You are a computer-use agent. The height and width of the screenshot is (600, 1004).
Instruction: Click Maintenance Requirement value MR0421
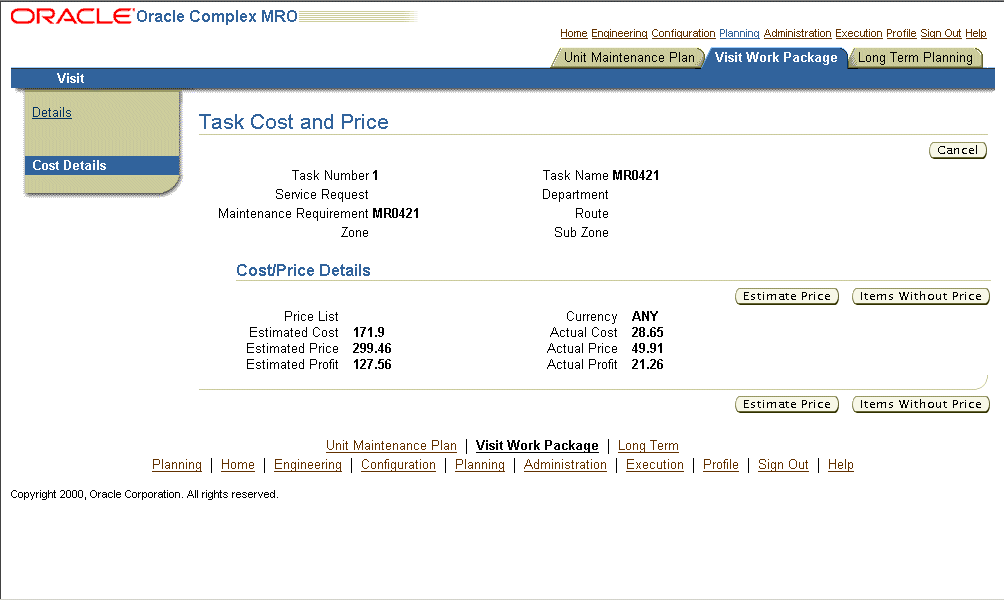[x=396, y=213]
